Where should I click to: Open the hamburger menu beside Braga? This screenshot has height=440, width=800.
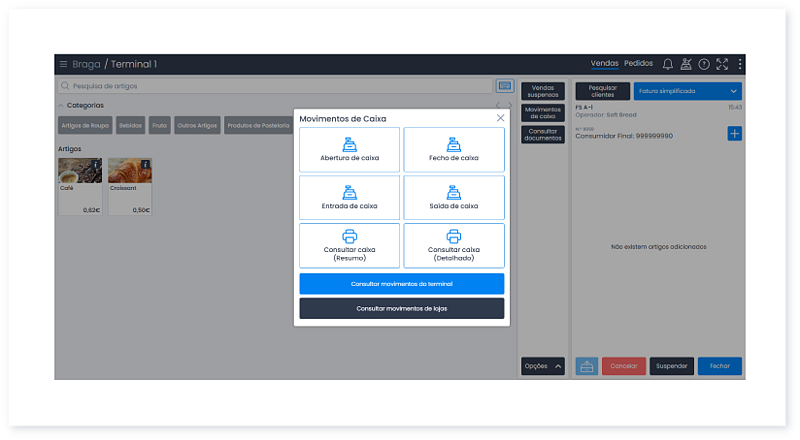click(63, 64)
